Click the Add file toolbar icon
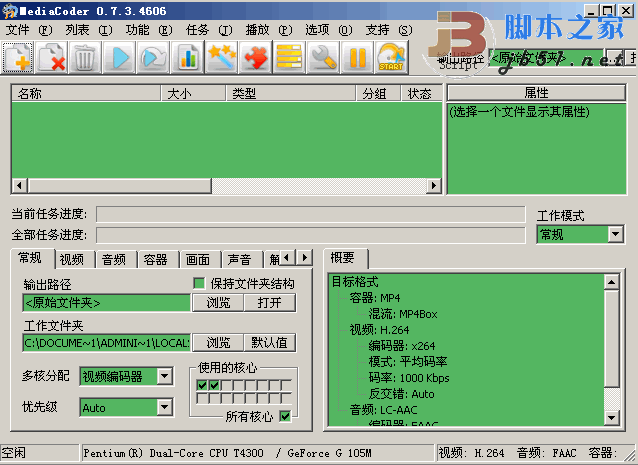Viewport: 638px width, 465px height. (x=17, y=57)
